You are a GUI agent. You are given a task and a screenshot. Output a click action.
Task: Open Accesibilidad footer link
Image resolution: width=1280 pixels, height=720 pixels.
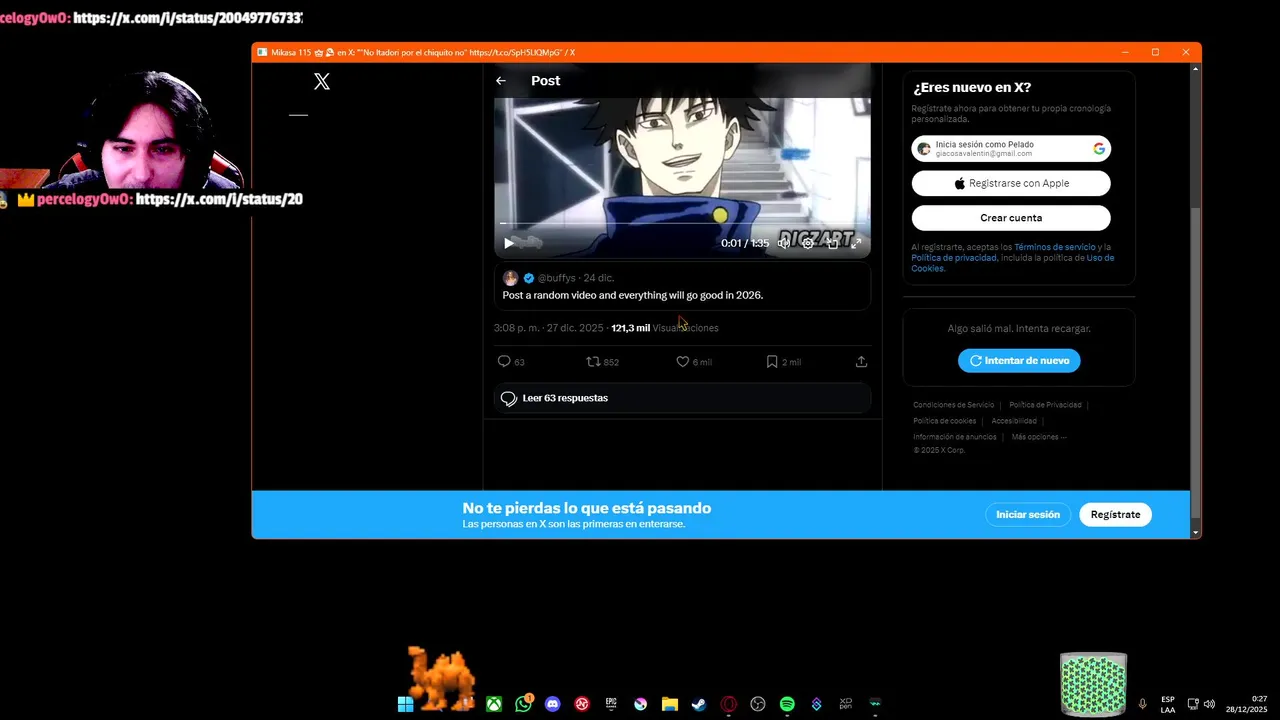[x=1014, y=421]
